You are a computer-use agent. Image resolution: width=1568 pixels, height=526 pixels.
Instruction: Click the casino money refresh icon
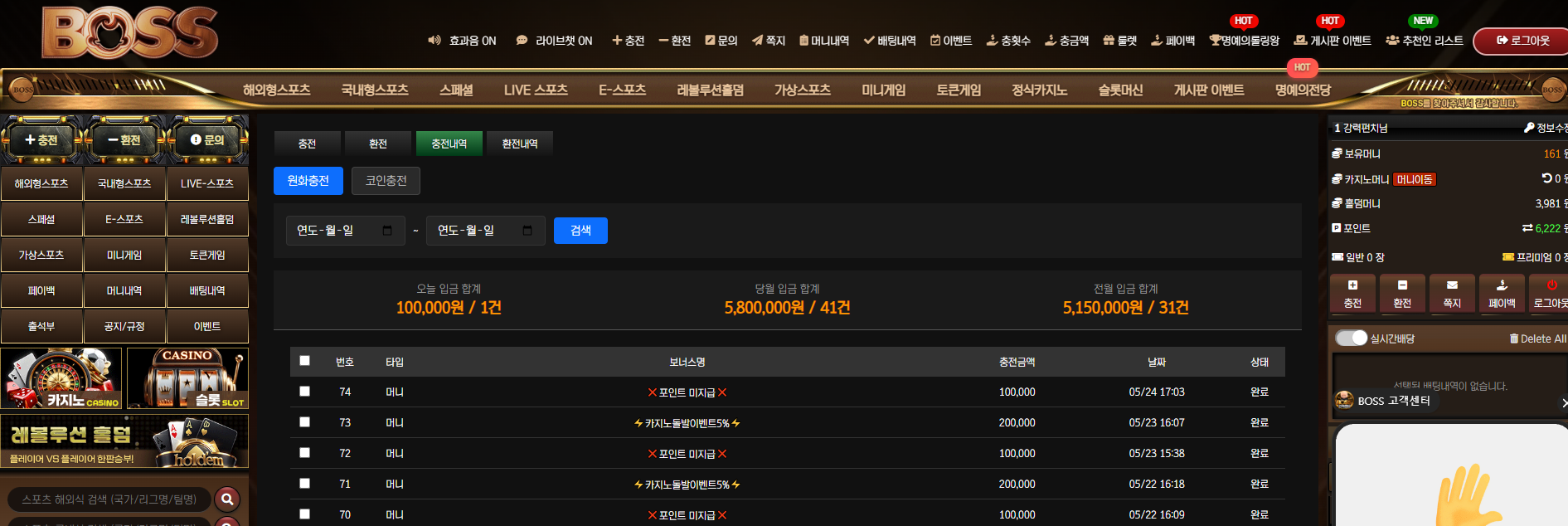pyautogui.click(x=1546, y=178)
